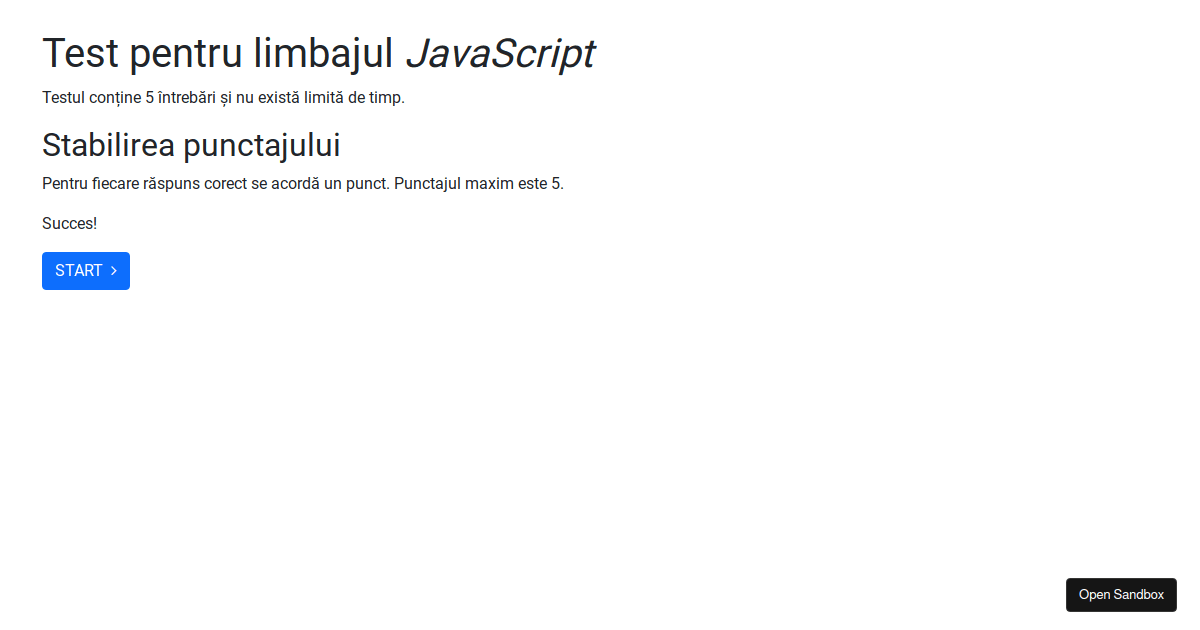
Task: Click the italic word JavaScript in the title
Action: point(500,53)
